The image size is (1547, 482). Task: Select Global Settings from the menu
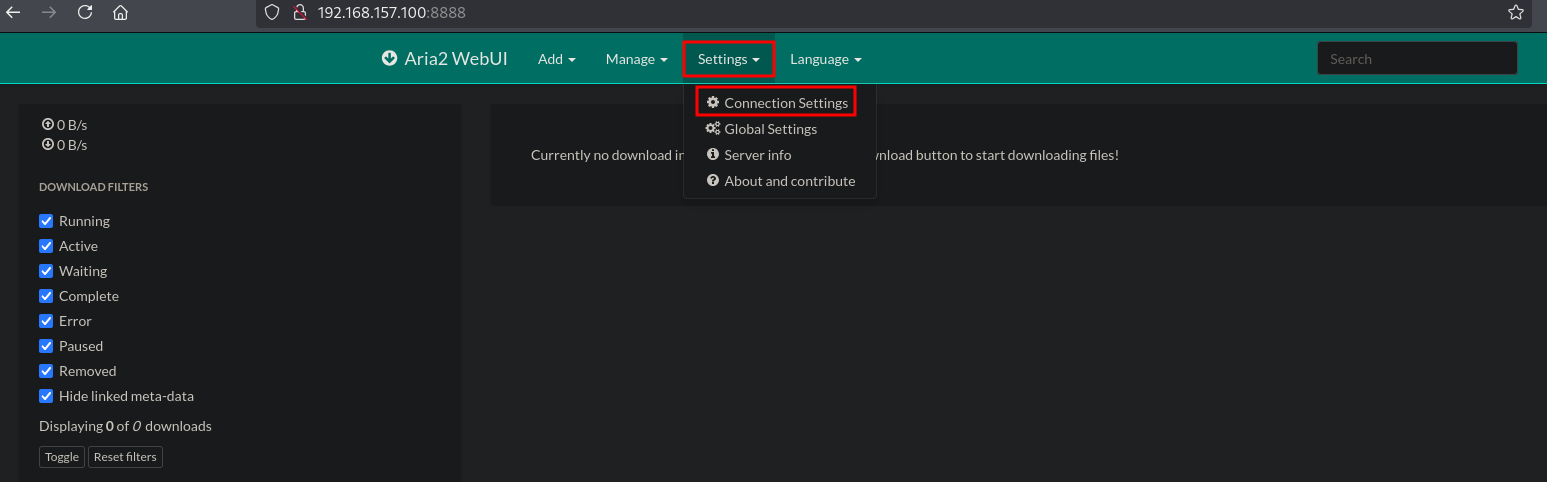770,129
